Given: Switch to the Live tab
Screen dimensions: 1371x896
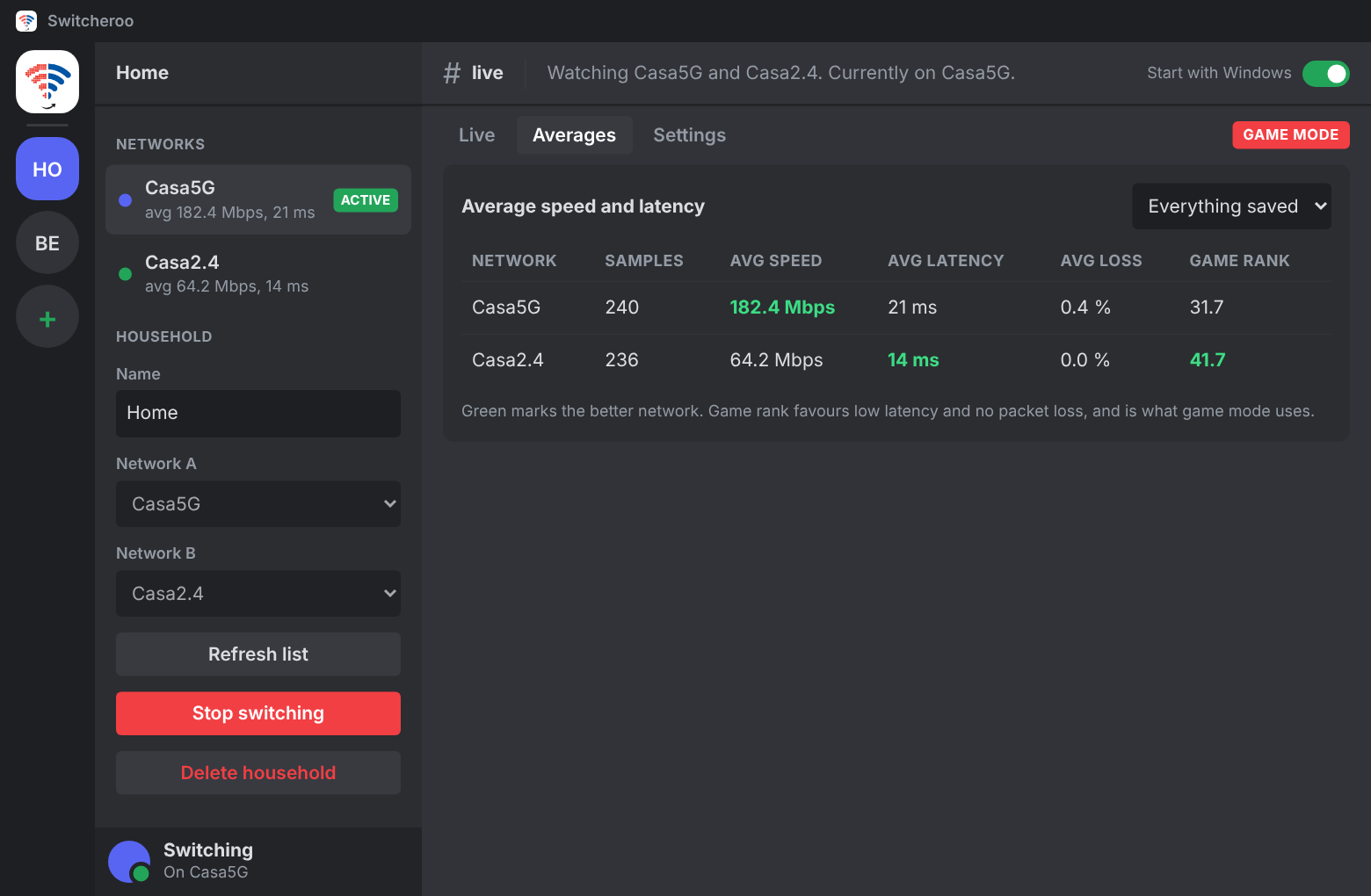Looking at the screenshot, I should coord(477,135).
